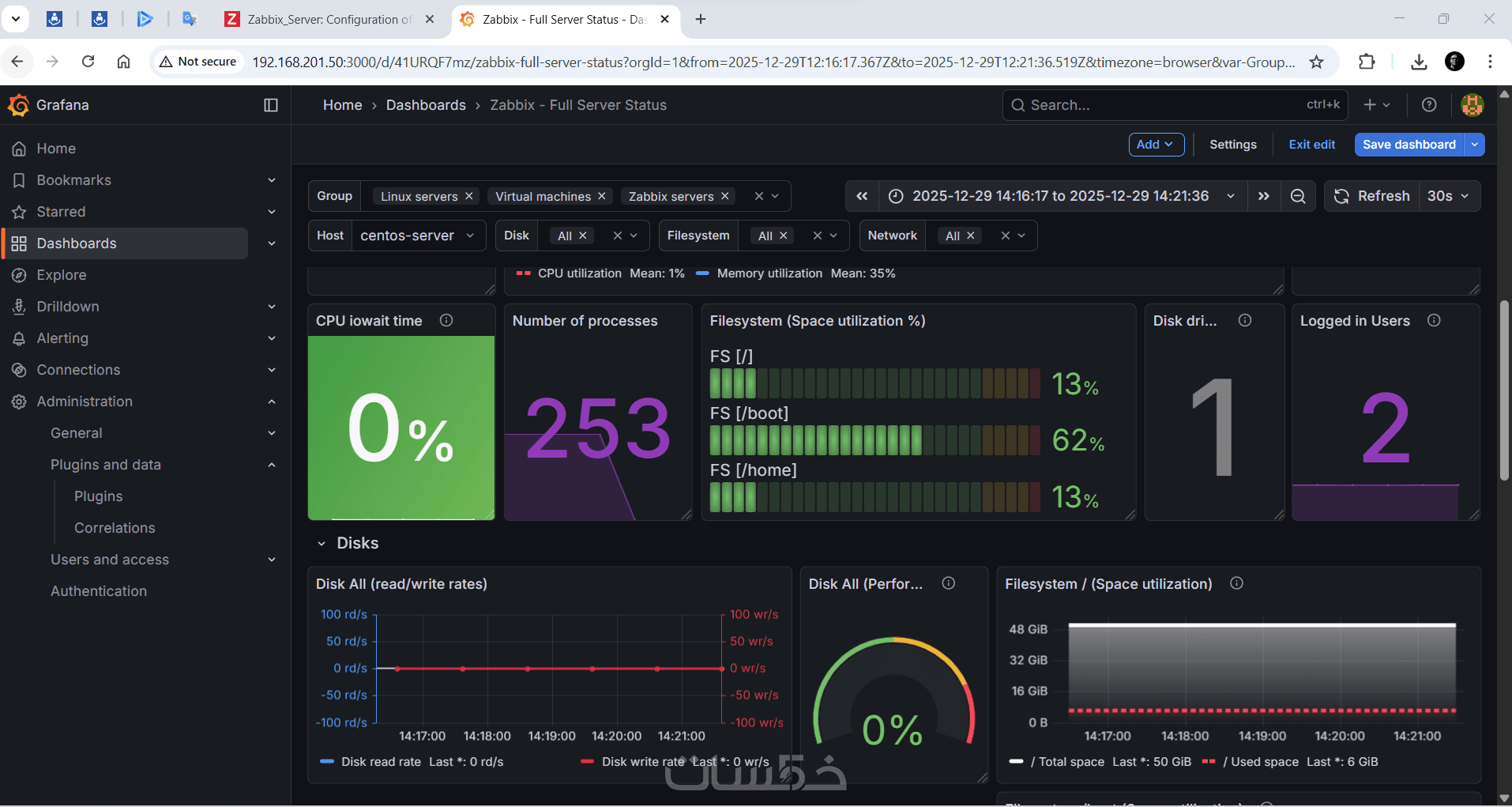Expand the Connections section chevron
Screen dimensions: 1512x807
[272, 370]
